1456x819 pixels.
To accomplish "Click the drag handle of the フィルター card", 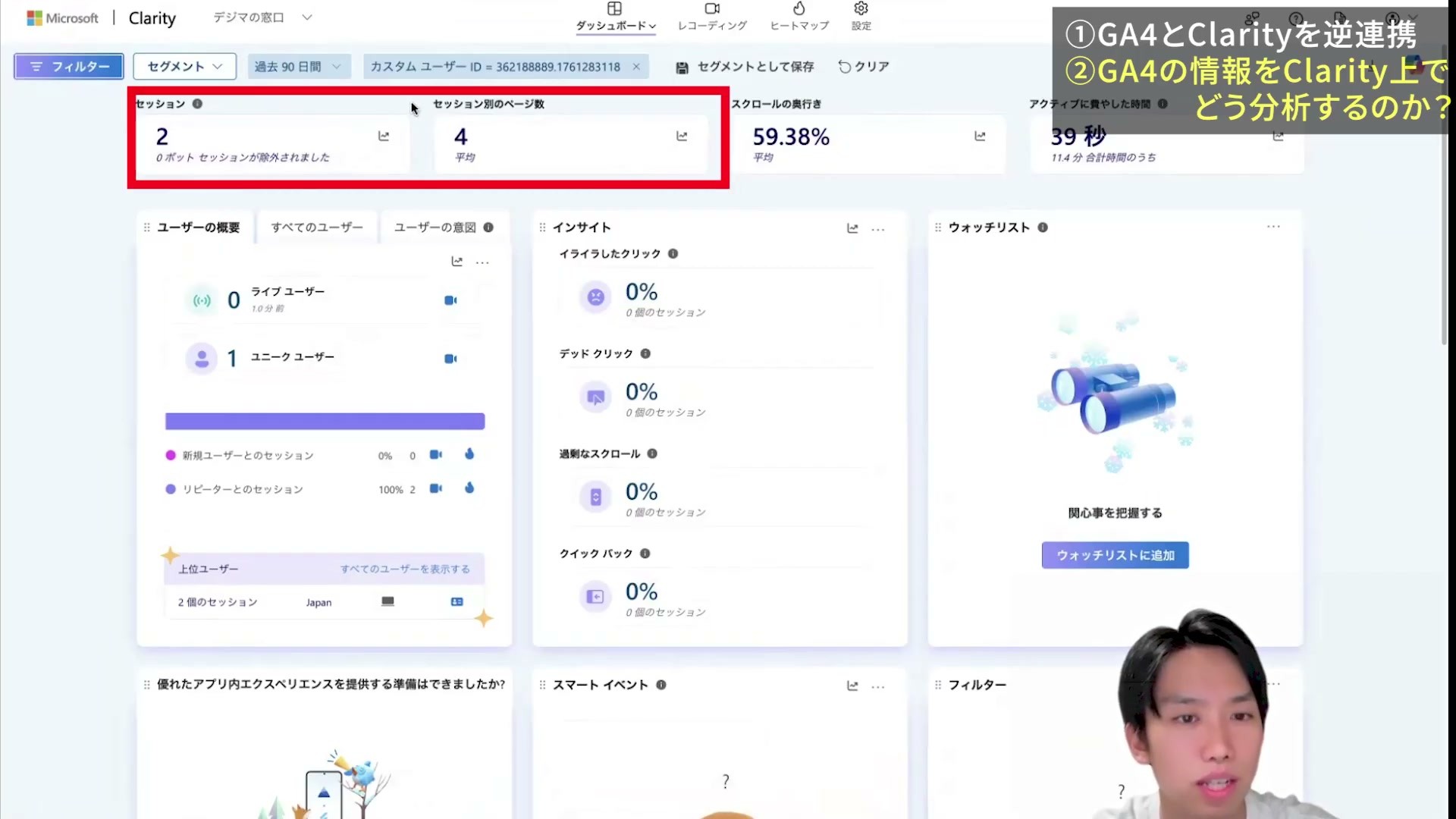I will [938, 685].
